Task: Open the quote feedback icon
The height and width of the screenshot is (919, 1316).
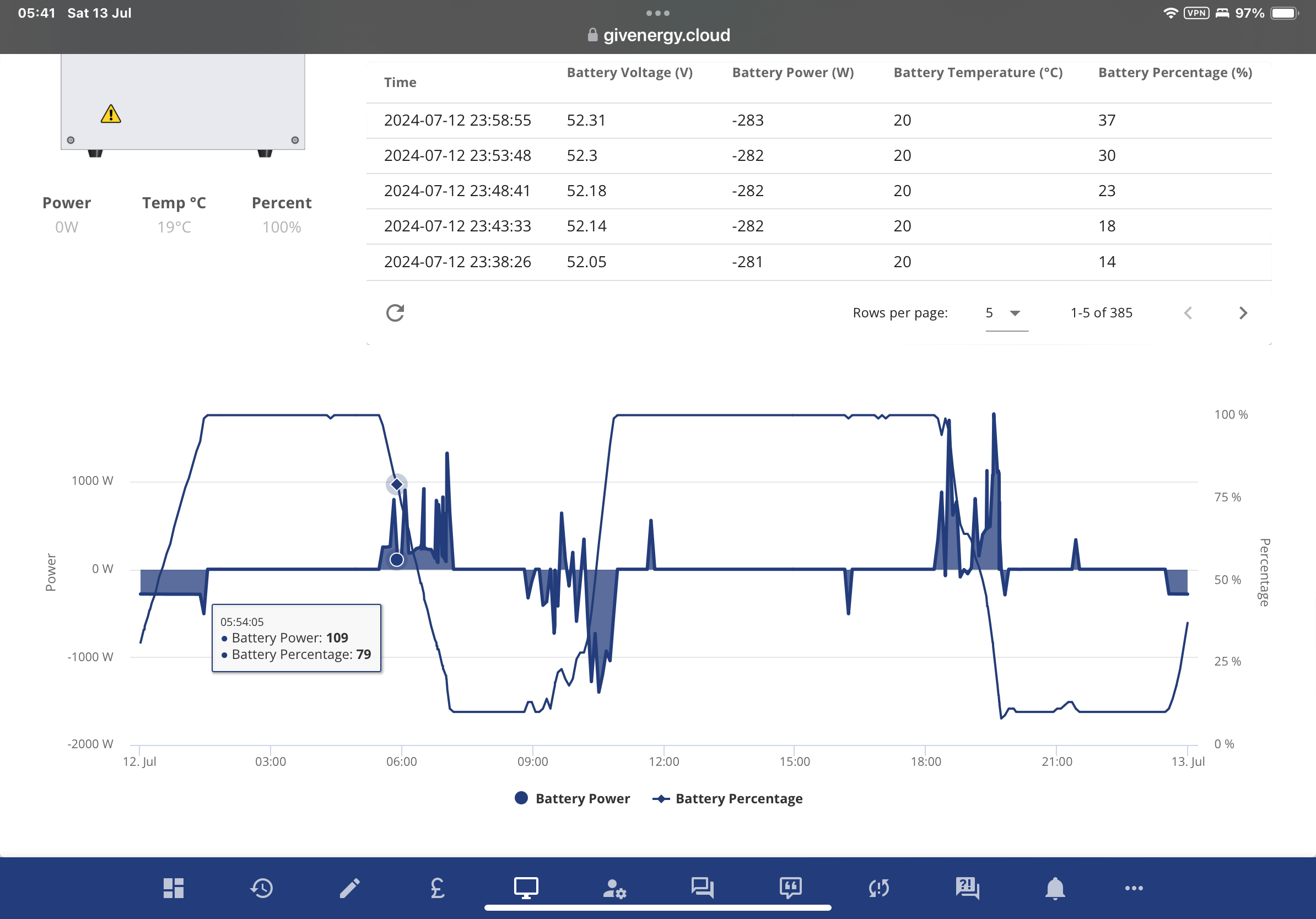Action: [x=790, y=888]
